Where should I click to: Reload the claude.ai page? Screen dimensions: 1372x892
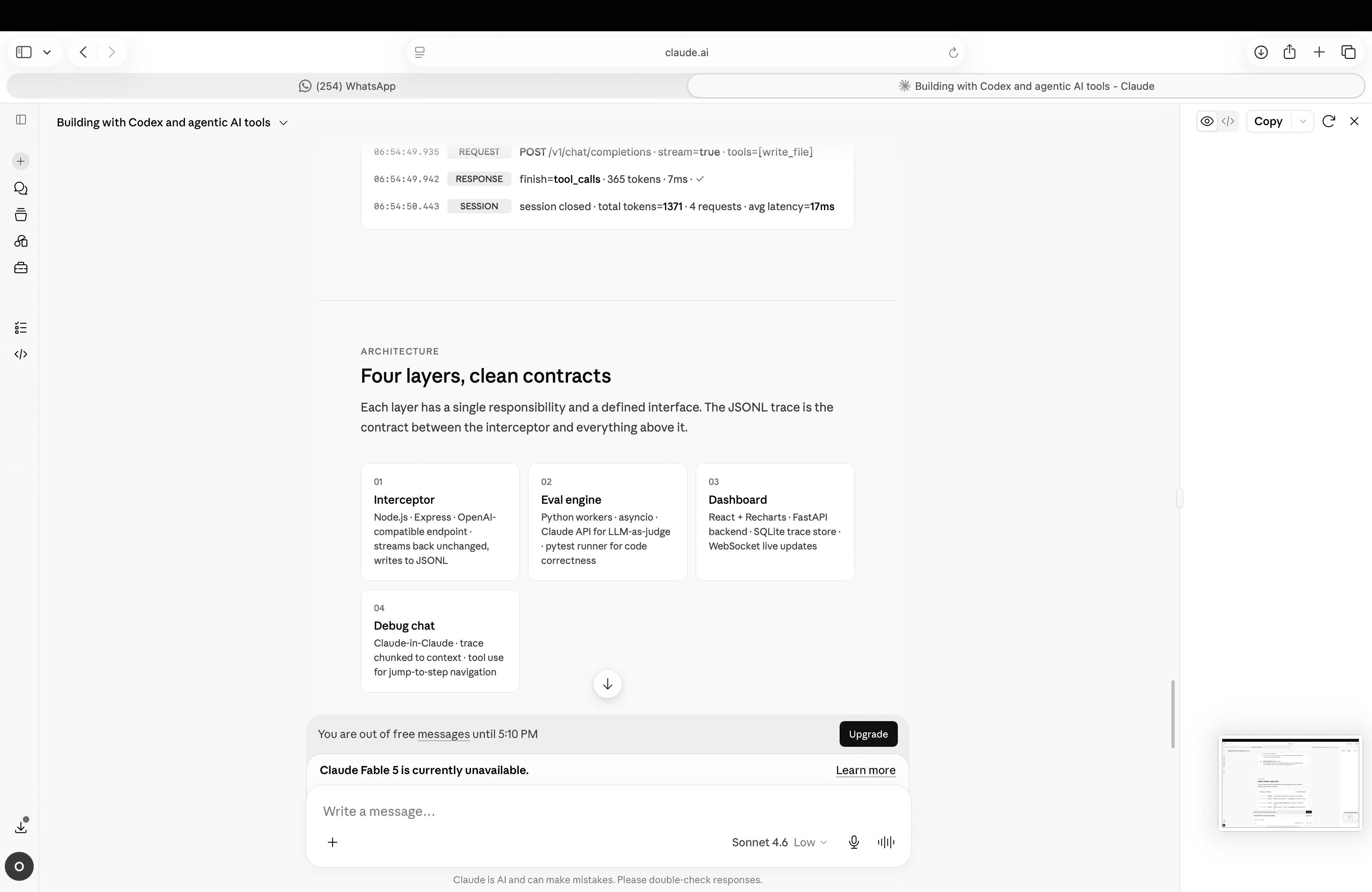(x=953, y=53)
